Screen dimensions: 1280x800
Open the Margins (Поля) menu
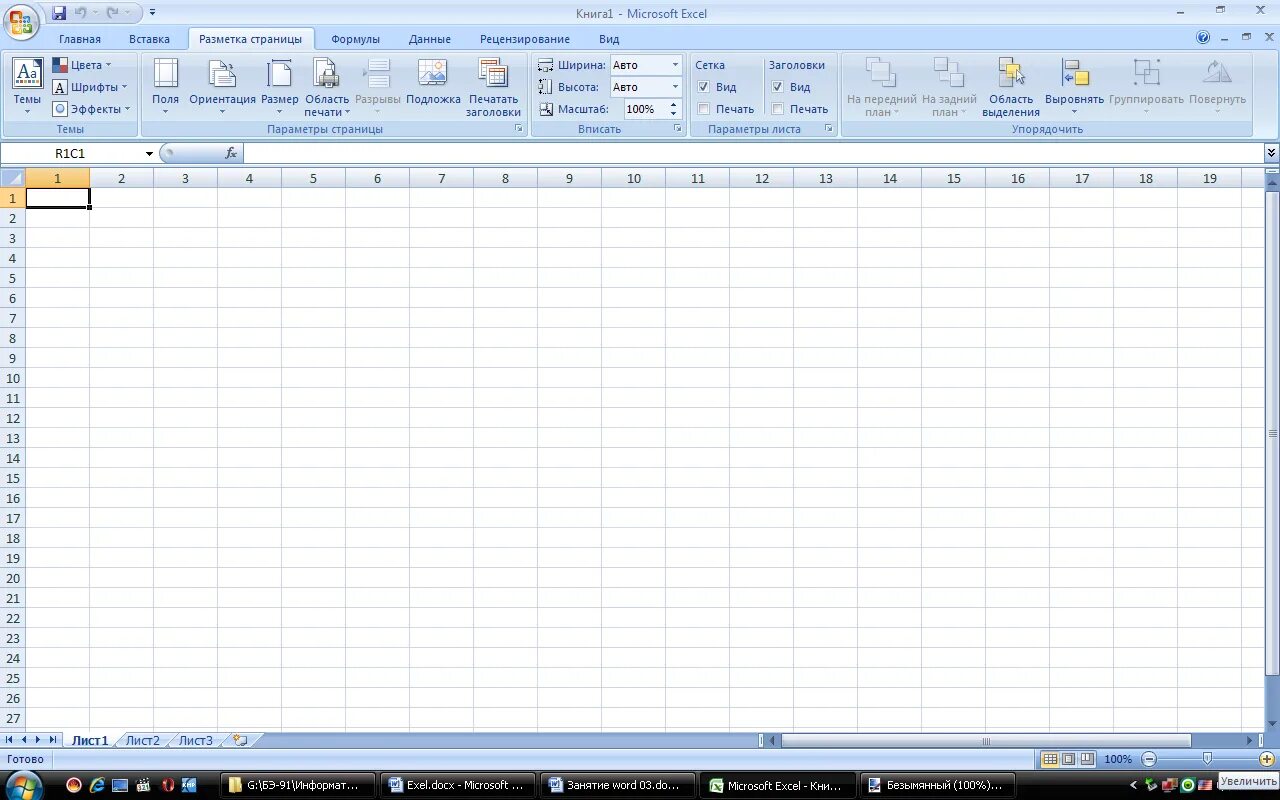165,87
